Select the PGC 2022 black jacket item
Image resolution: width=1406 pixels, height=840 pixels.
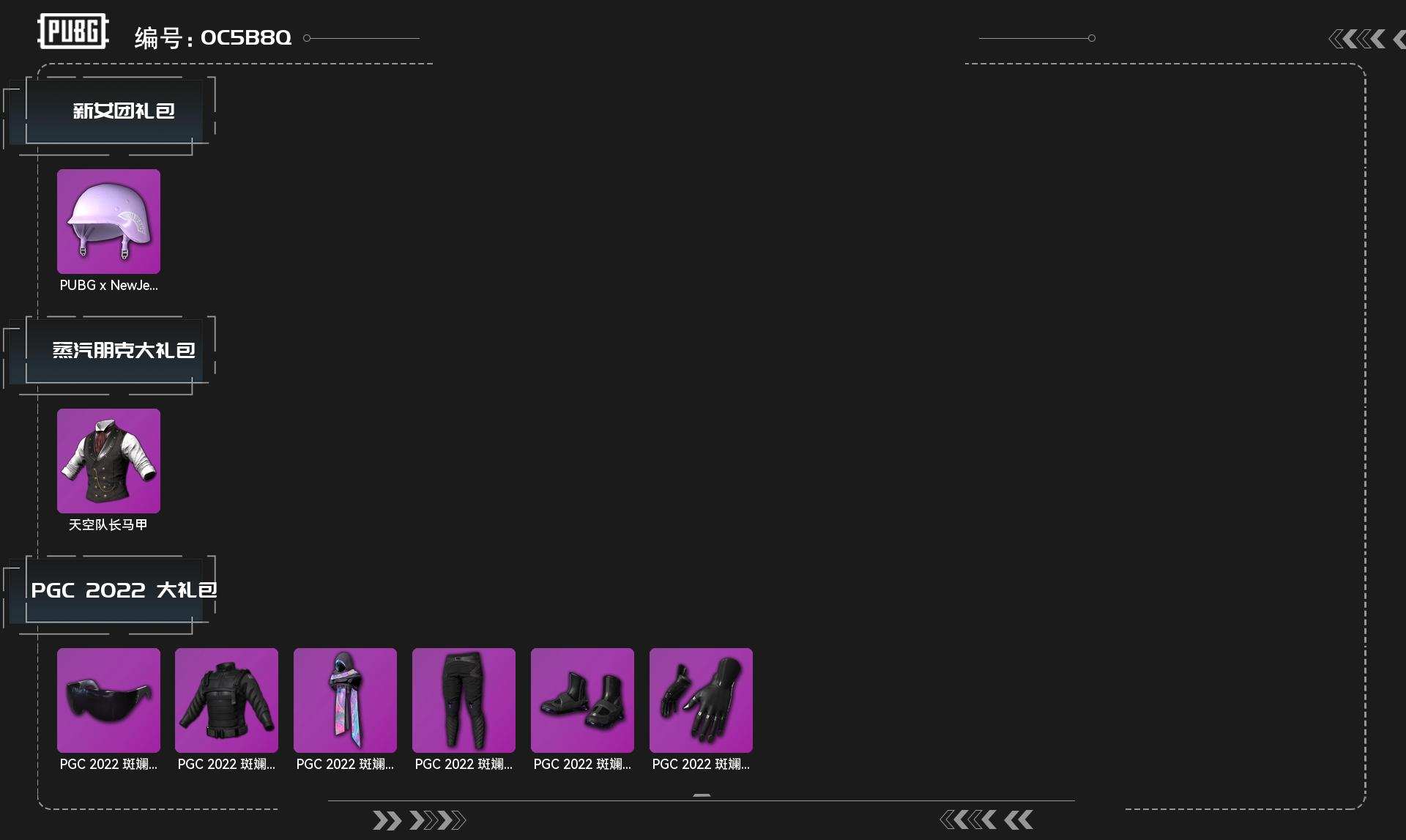click(x=226, y=700)
